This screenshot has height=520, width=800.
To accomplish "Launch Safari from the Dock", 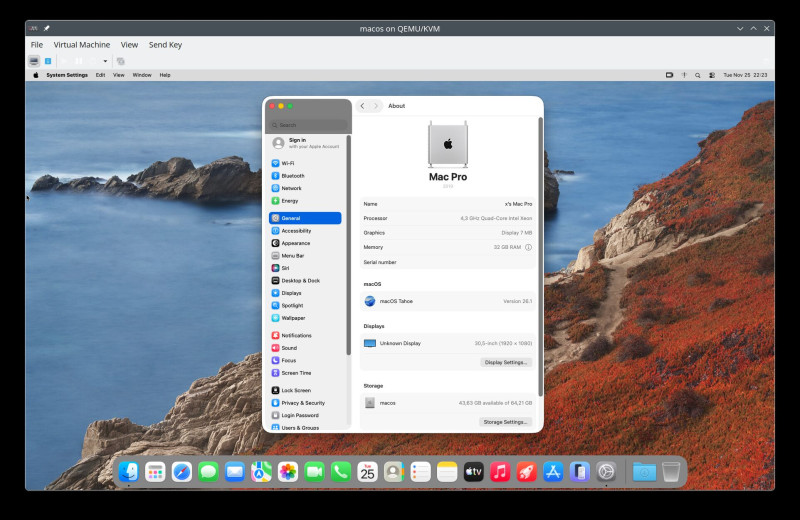I will pos(181,472).
